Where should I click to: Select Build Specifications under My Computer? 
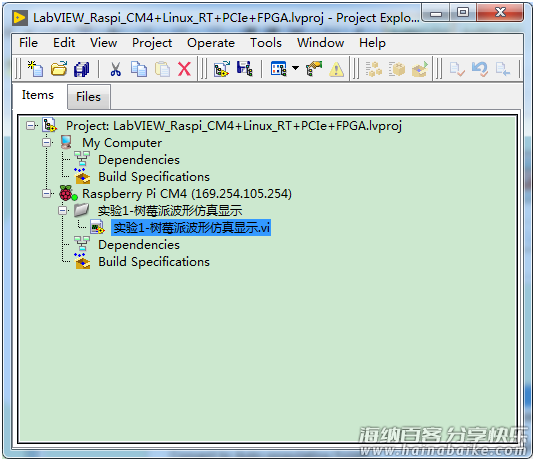(x=154, y=177)
